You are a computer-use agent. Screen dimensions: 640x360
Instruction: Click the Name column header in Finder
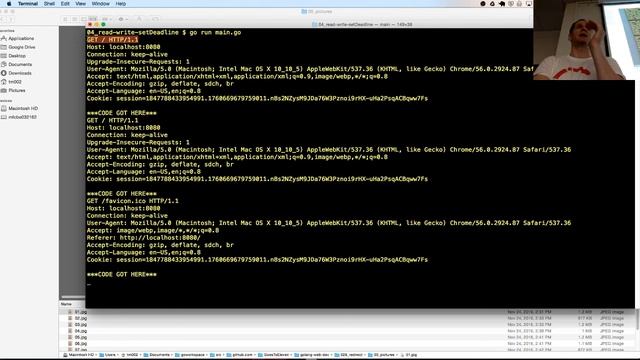point(66,304)
